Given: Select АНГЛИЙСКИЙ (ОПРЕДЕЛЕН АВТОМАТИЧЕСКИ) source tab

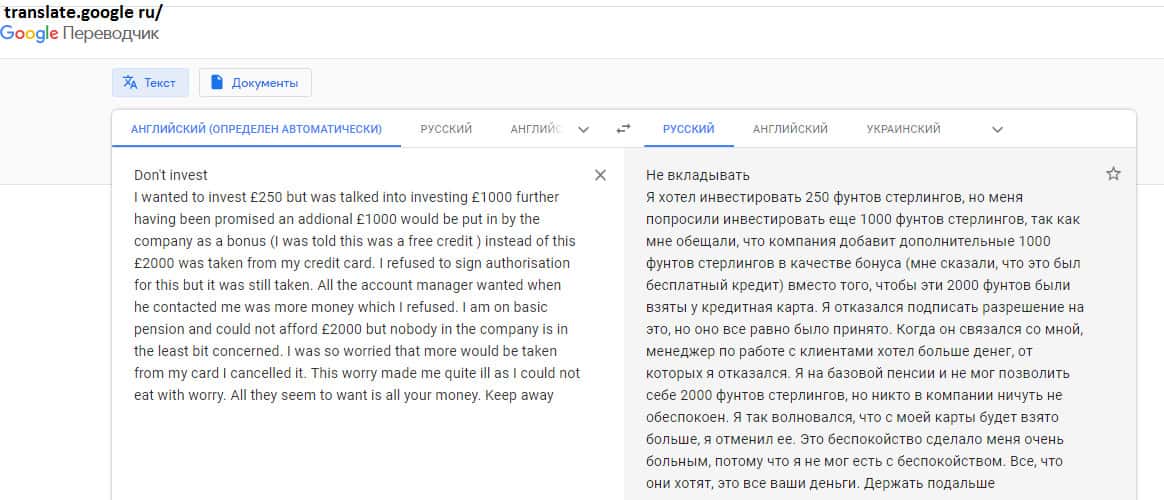Looking at the screenshot, I should 256,129.
